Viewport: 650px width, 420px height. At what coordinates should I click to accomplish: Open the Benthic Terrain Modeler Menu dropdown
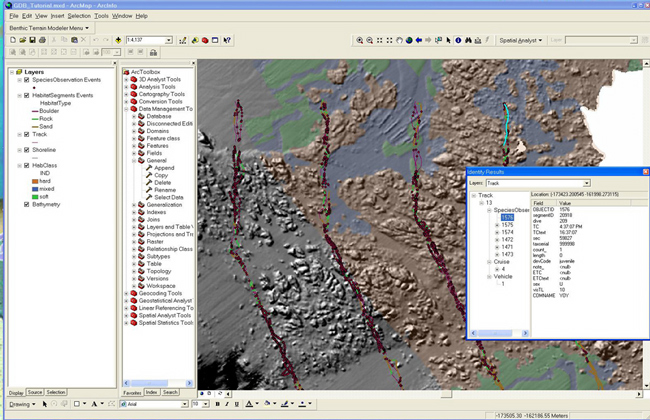click(x=49, y=28)
